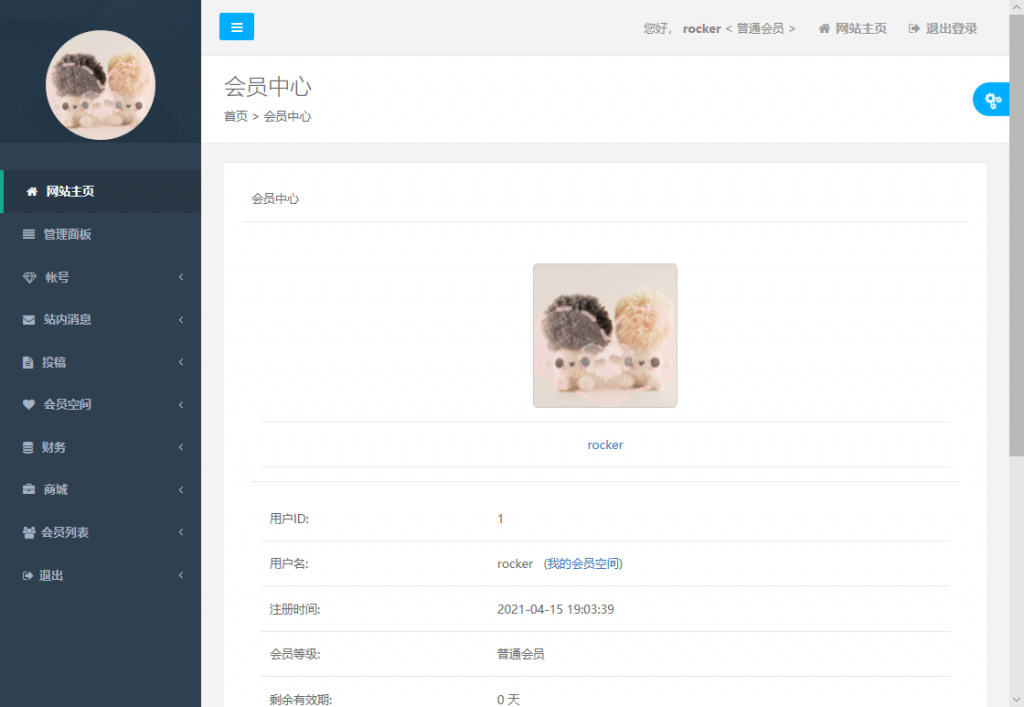
Task: Expand the 站内消息 submenu arrow
Action: coord(181,320)
